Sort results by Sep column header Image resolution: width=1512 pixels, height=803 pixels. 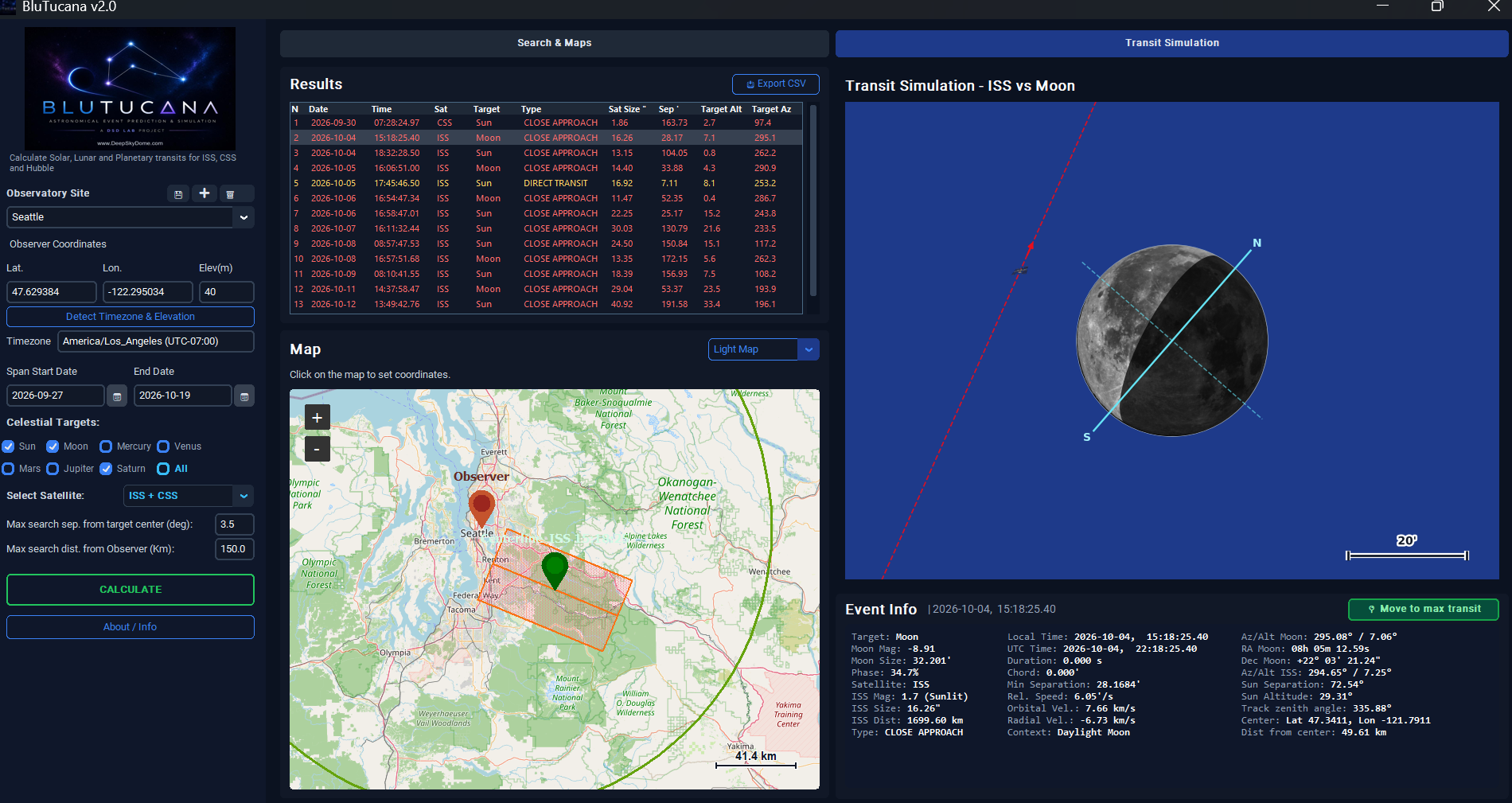click(x=668, y=109)
